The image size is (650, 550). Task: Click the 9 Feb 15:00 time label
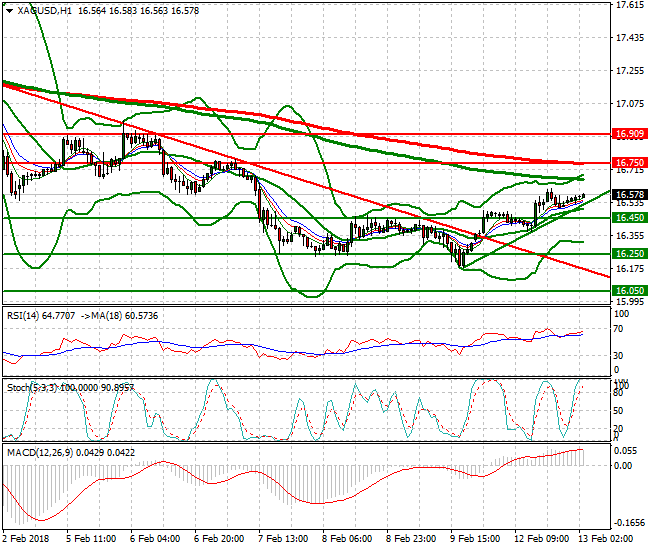(x=475, y=539)
